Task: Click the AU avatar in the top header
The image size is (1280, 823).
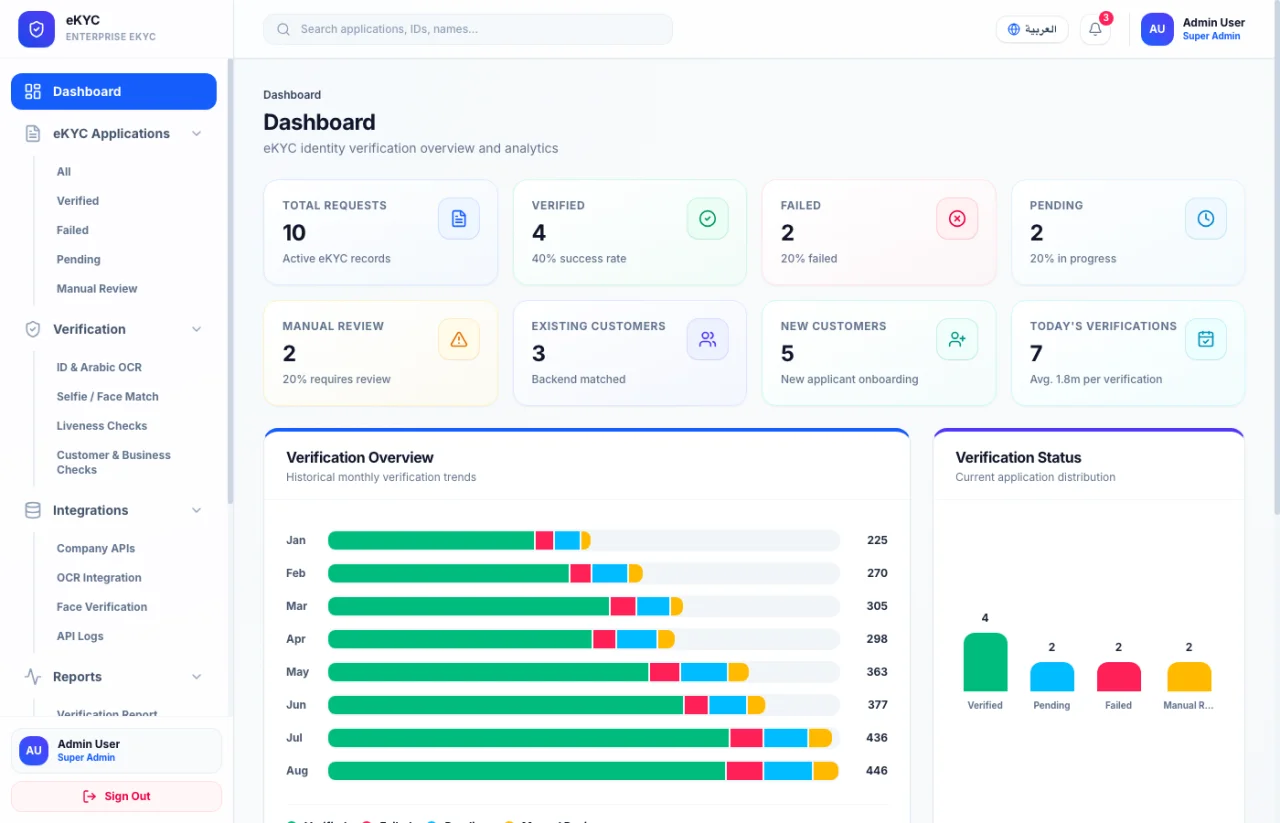Action: [x=1157, y=29]
